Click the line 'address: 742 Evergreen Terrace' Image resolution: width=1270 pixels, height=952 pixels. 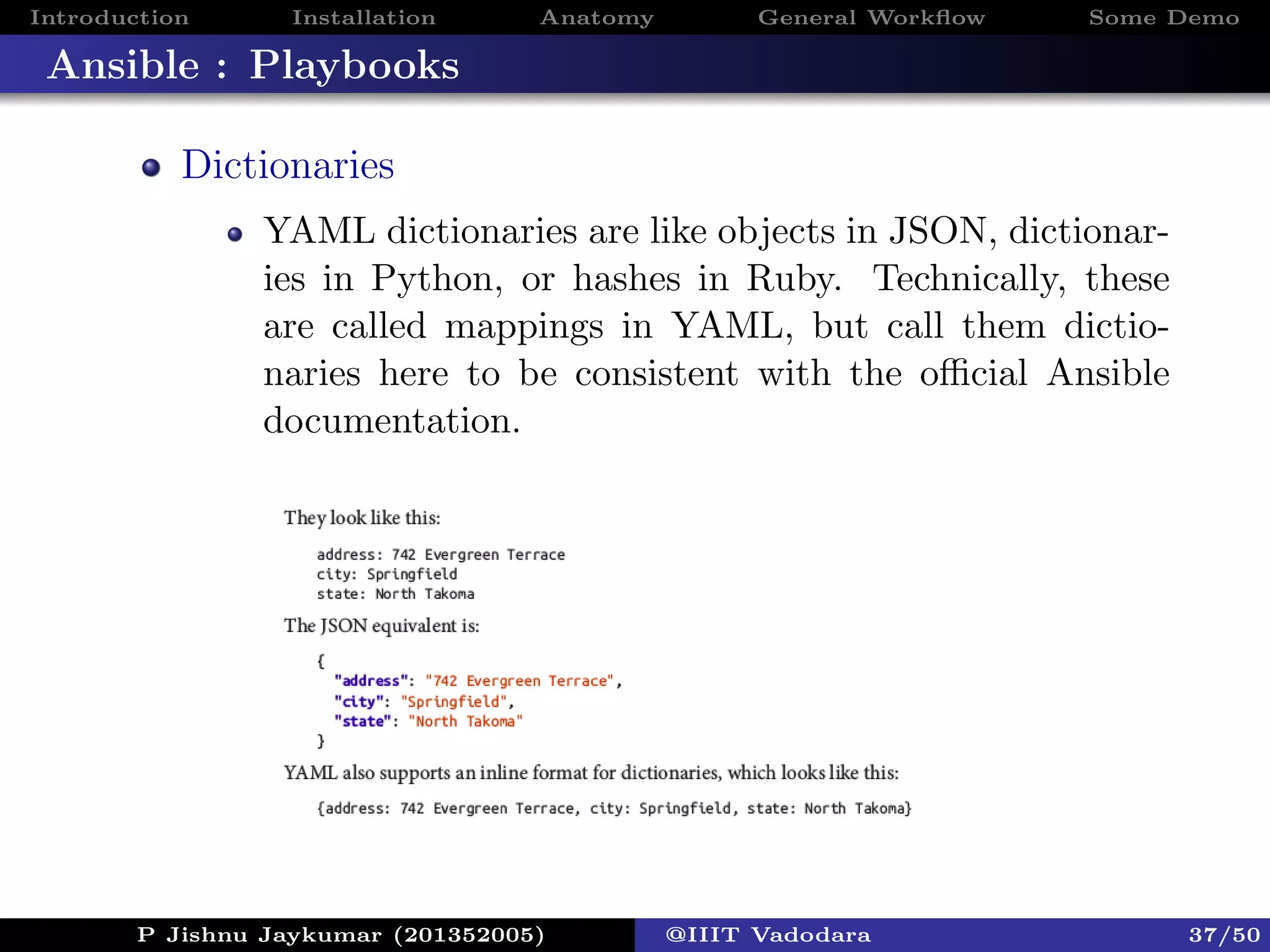[x=441, y=555]
